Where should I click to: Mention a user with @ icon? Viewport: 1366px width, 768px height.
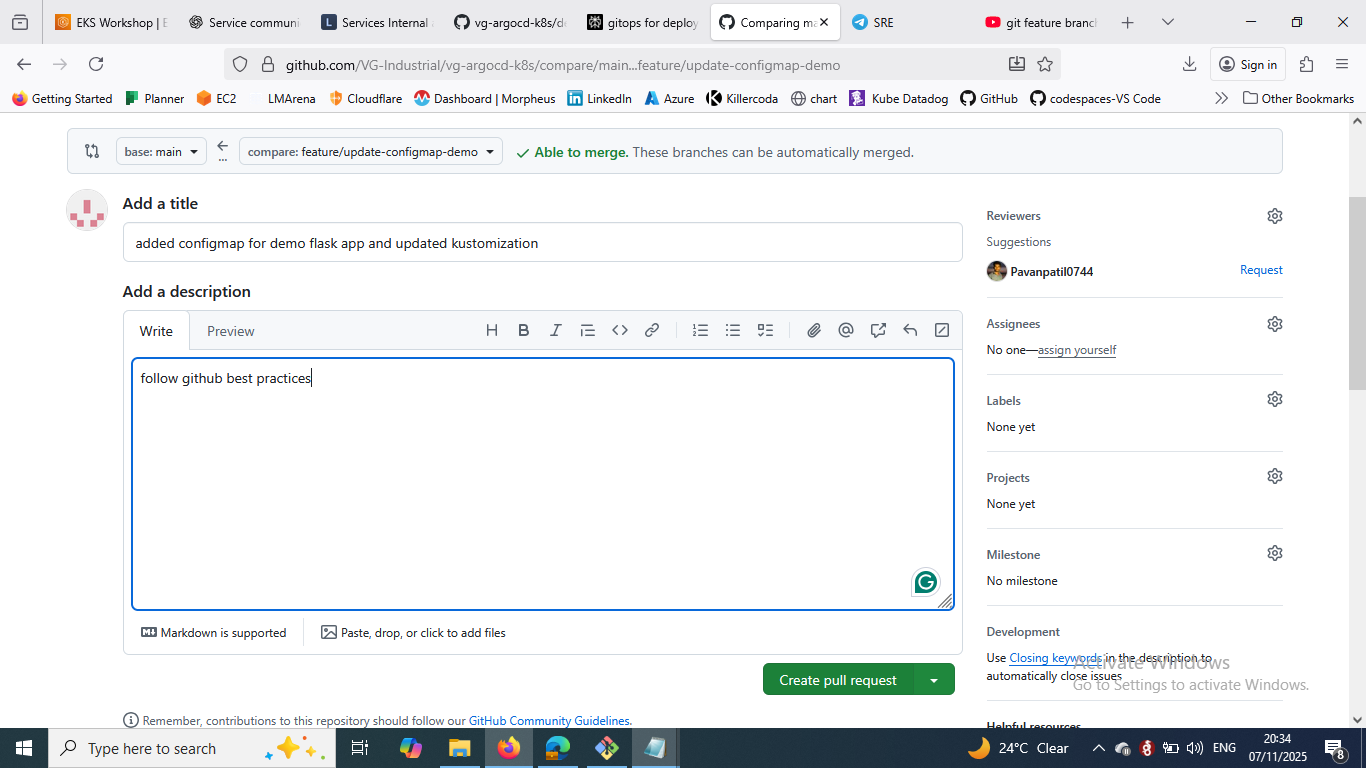click(x=846, y=330)
